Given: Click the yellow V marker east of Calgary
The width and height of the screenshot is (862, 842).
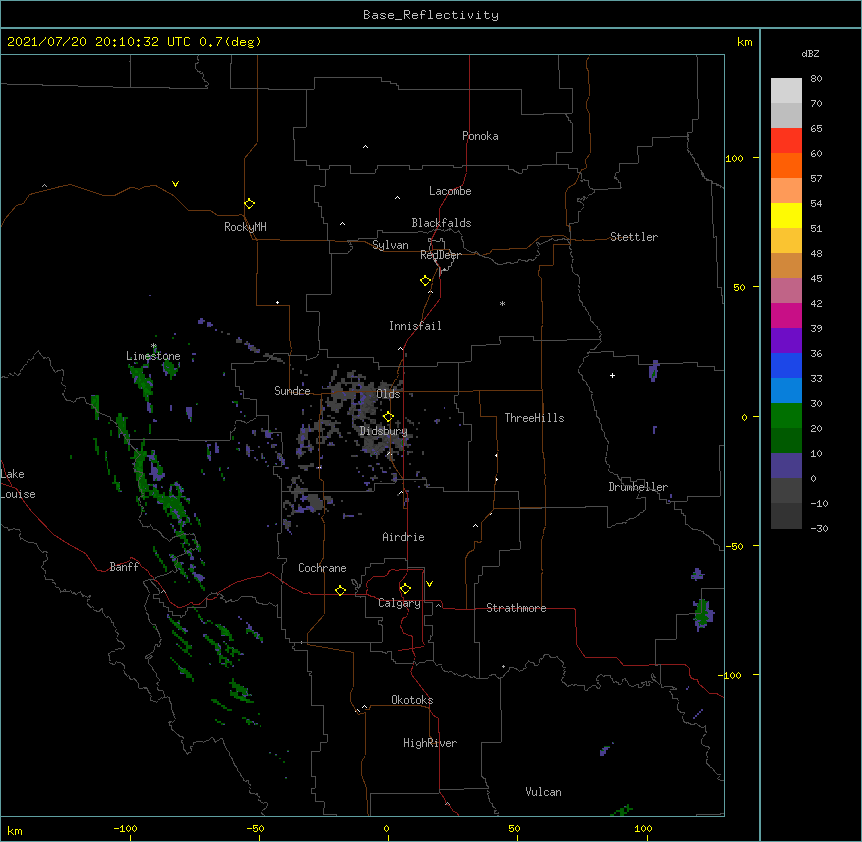Looking at the screenshot, I should point(429,584).
